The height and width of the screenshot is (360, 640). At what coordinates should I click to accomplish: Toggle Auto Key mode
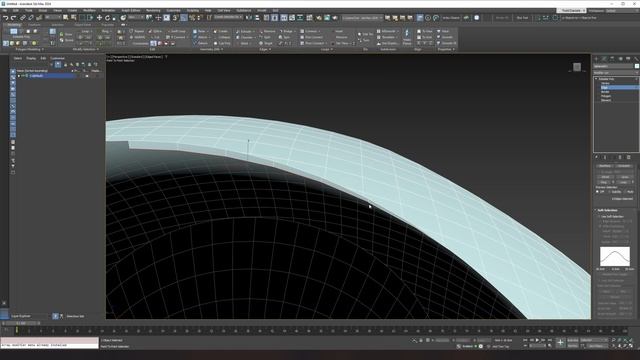(573, 340)
